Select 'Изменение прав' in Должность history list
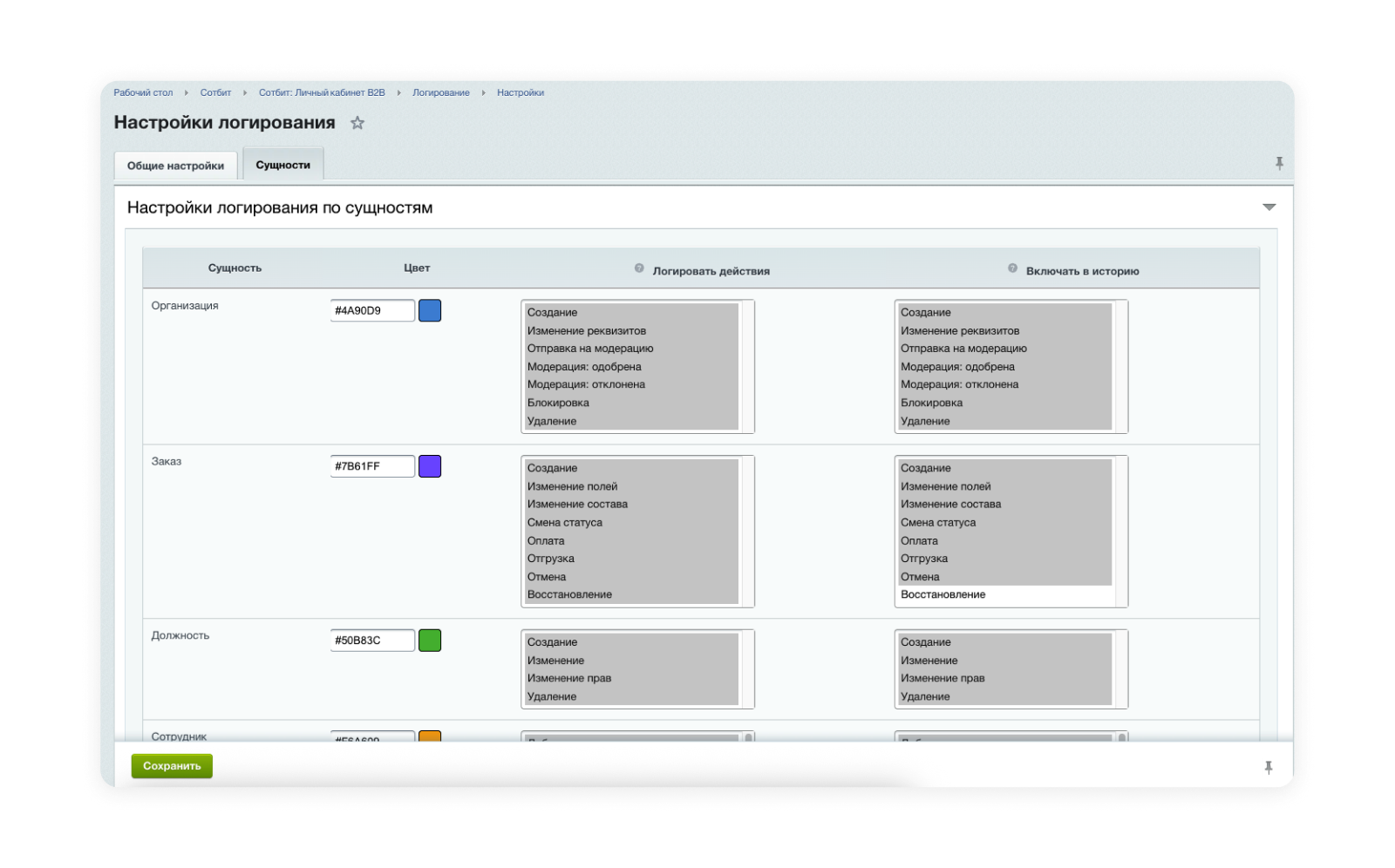 point(1005,678)
